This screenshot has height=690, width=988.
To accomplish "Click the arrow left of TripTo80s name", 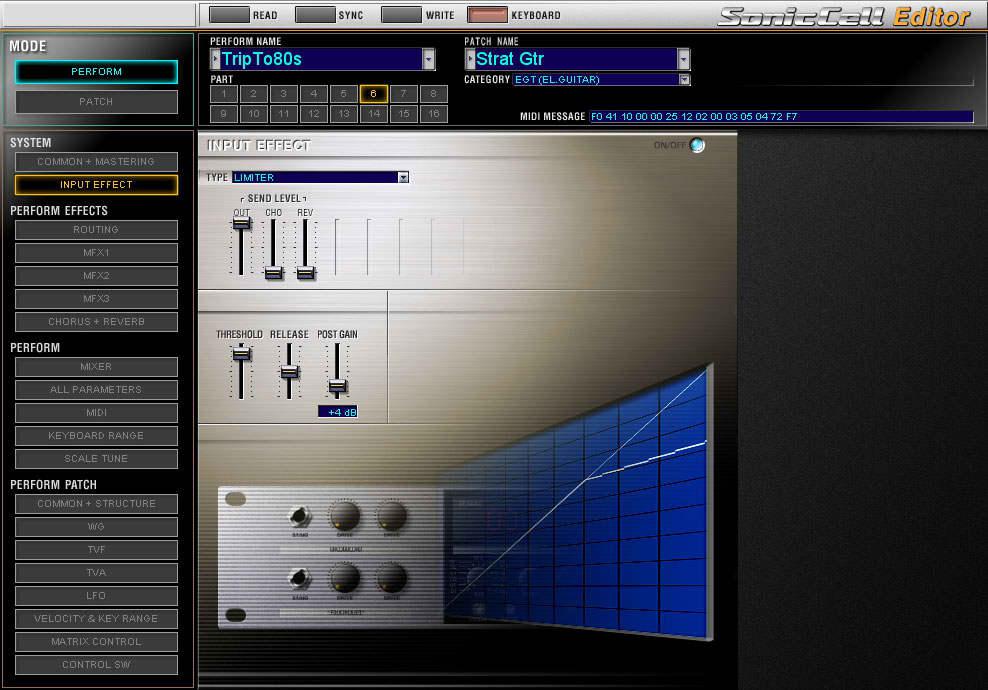I will [x=215, y=59].
